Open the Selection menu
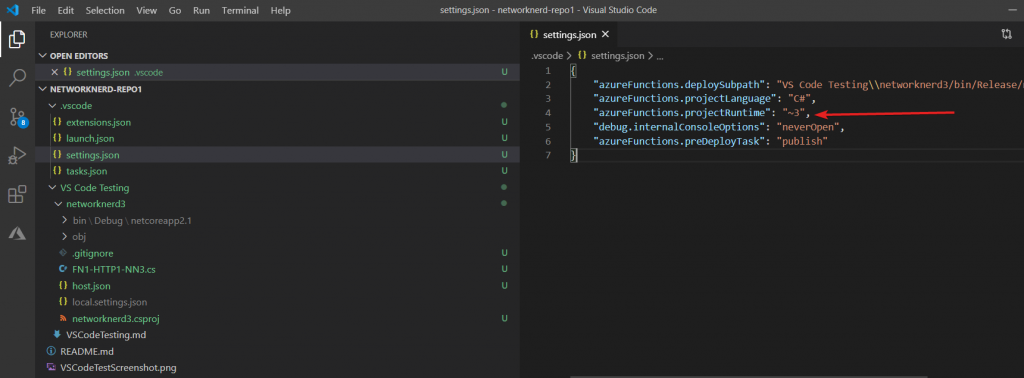Screen dimensions: 1024x378 tap(105, 10)
